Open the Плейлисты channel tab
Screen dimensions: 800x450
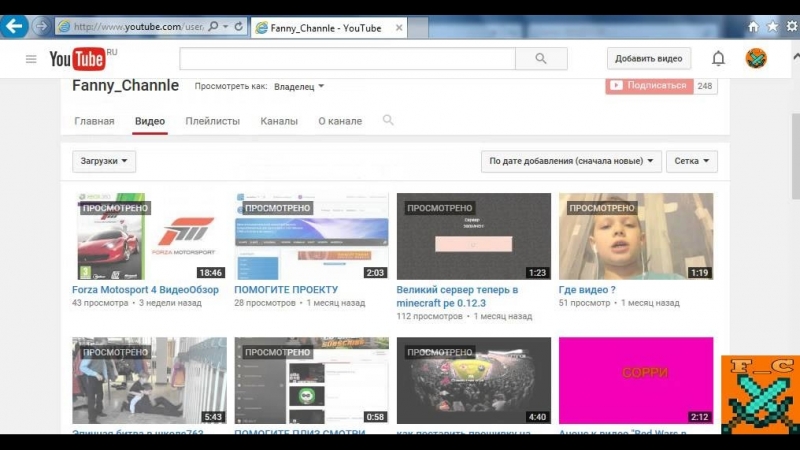click(x=213, y=121)
